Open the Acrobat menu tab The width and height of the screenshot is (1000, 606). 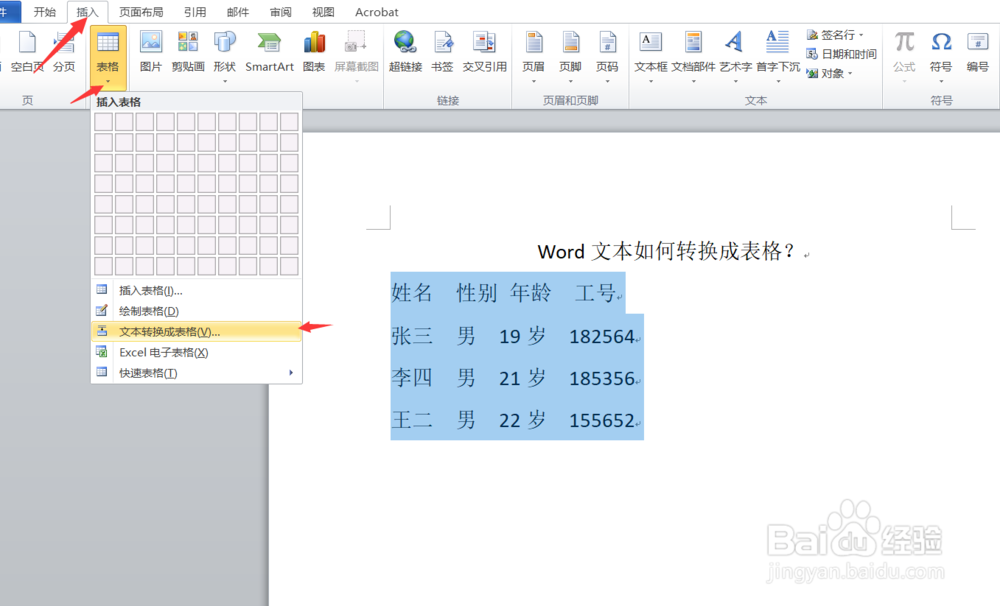377,12
